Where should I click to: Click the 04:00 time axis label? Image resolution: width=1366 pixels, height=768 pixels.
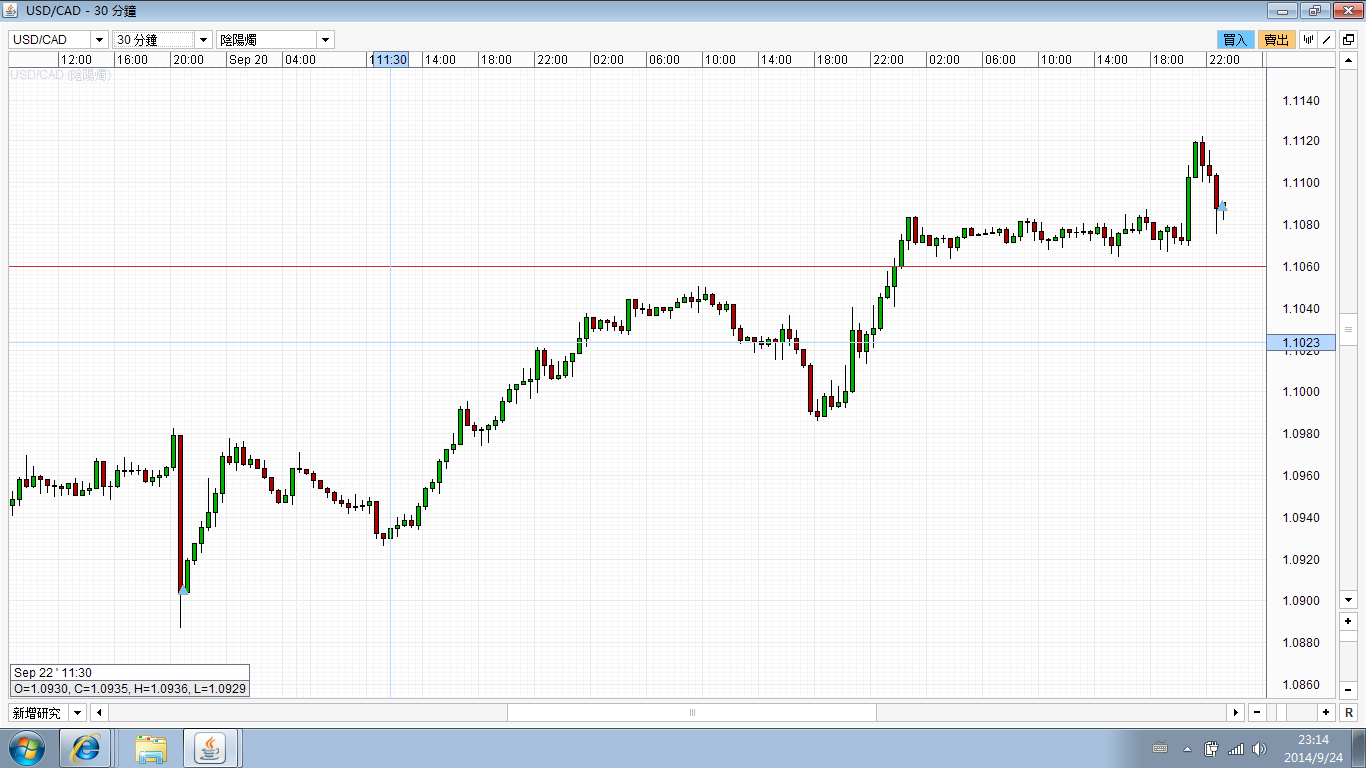coord(300,60)
